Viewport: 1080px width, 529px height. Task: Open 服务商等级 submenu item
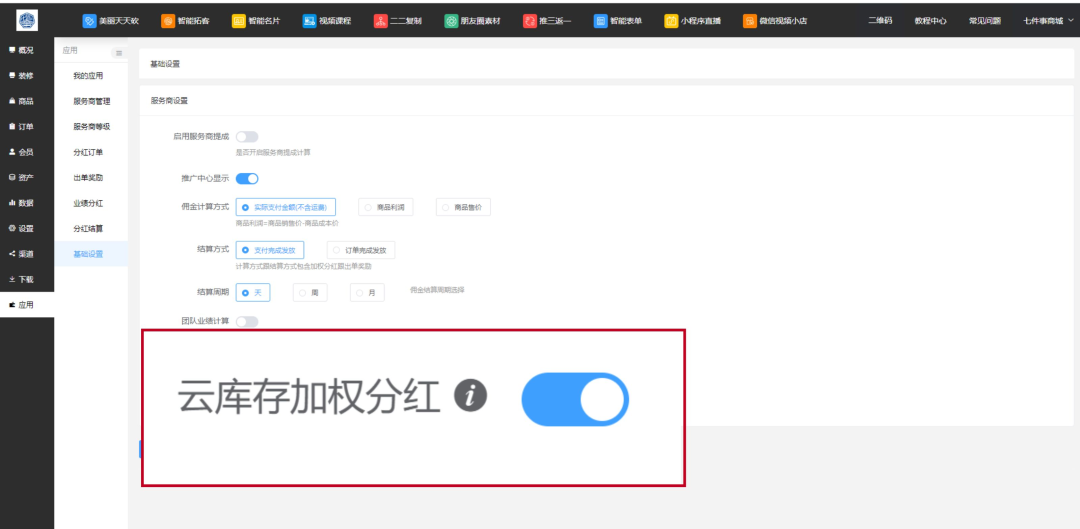pyautogui.click(x=91, y=127)
